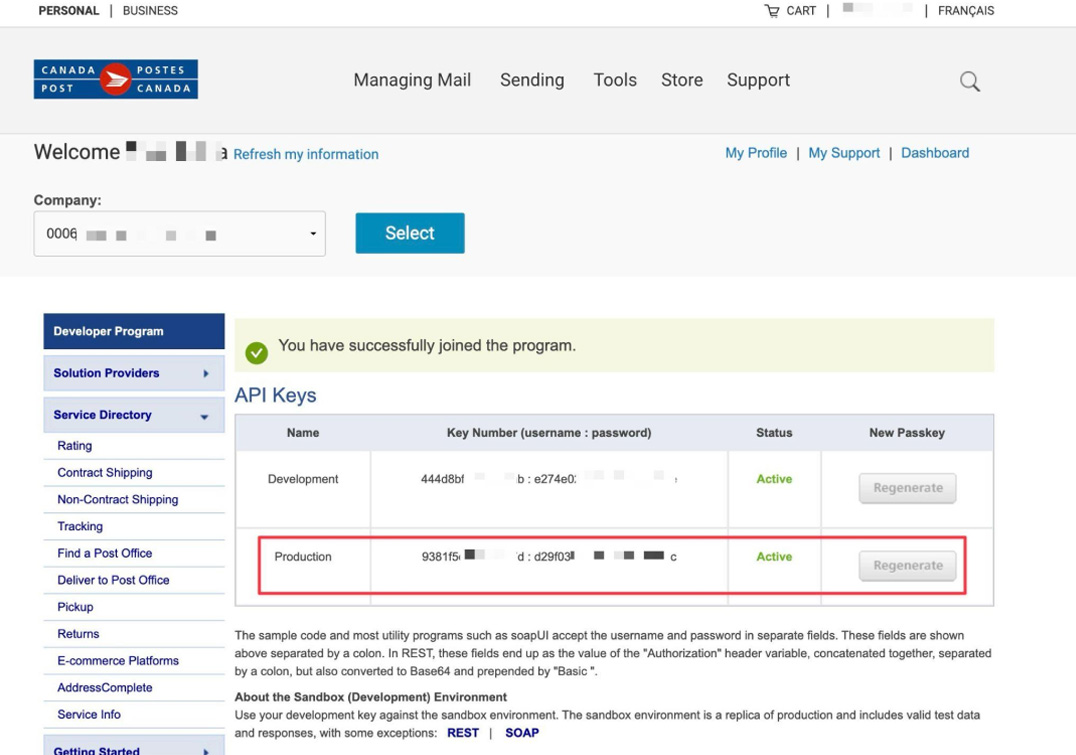The width and height of the screenshot is (1076, 755).
Task: Open the CART link
Action: (x=801, y=11)
